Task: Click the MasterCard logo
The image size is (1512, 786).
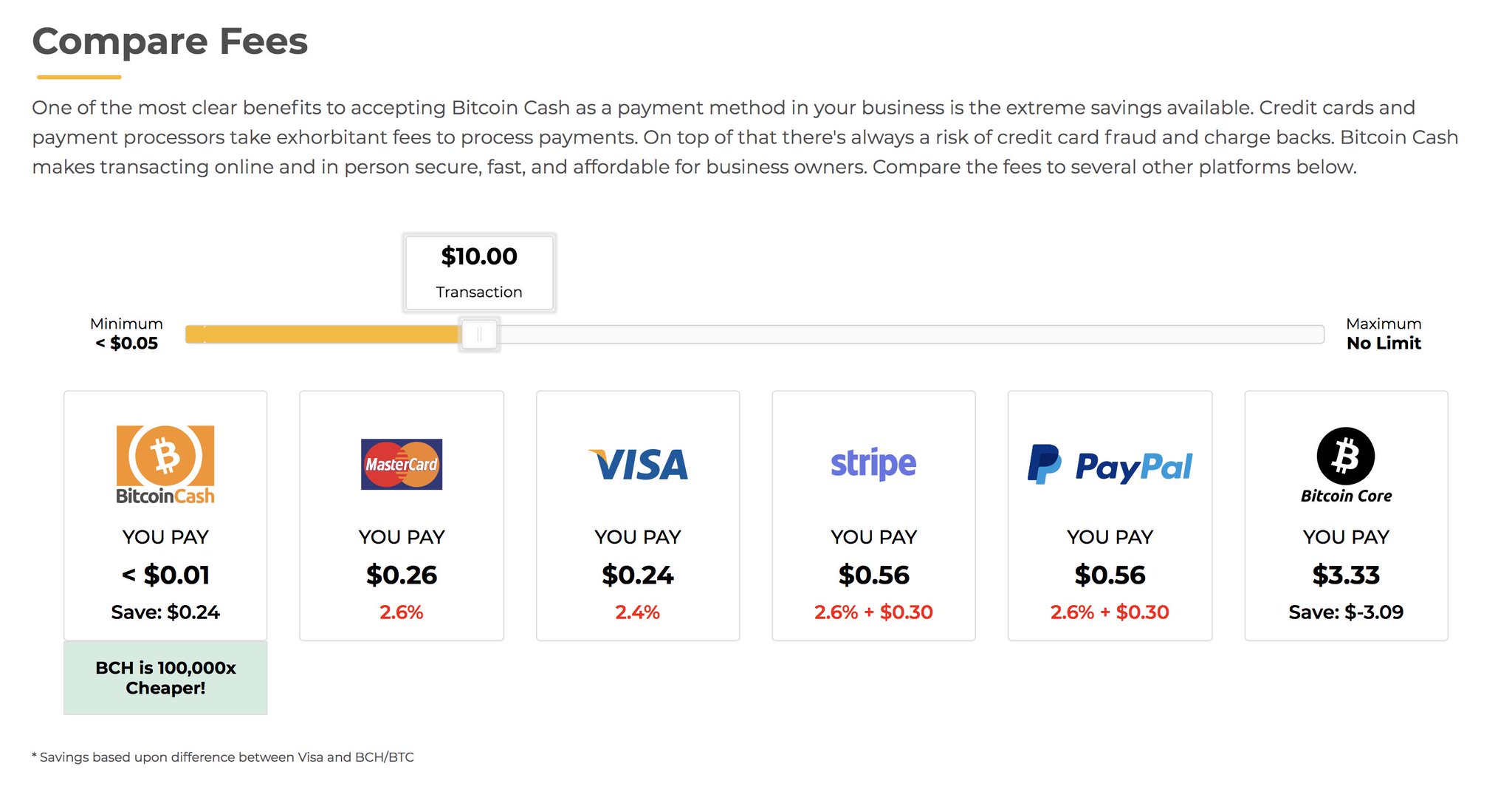Action: [402, 464]
